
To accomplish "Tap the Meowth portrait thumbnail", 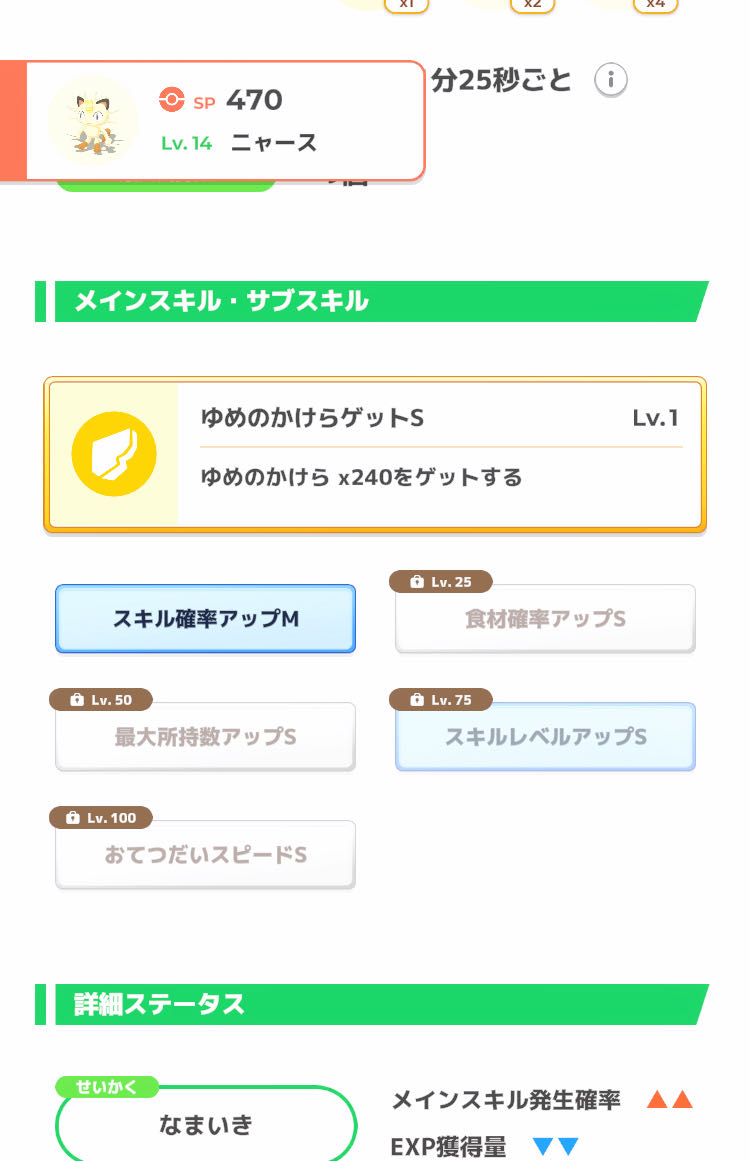I will point(93,119).
